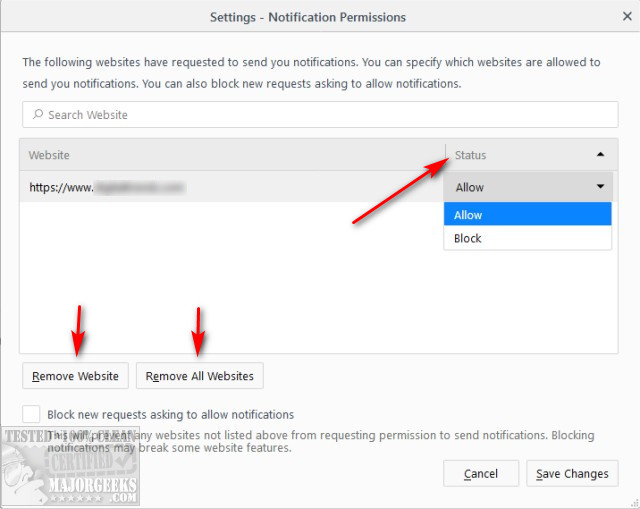Tick the Block new requests checkbox

[x=31, y=414]
